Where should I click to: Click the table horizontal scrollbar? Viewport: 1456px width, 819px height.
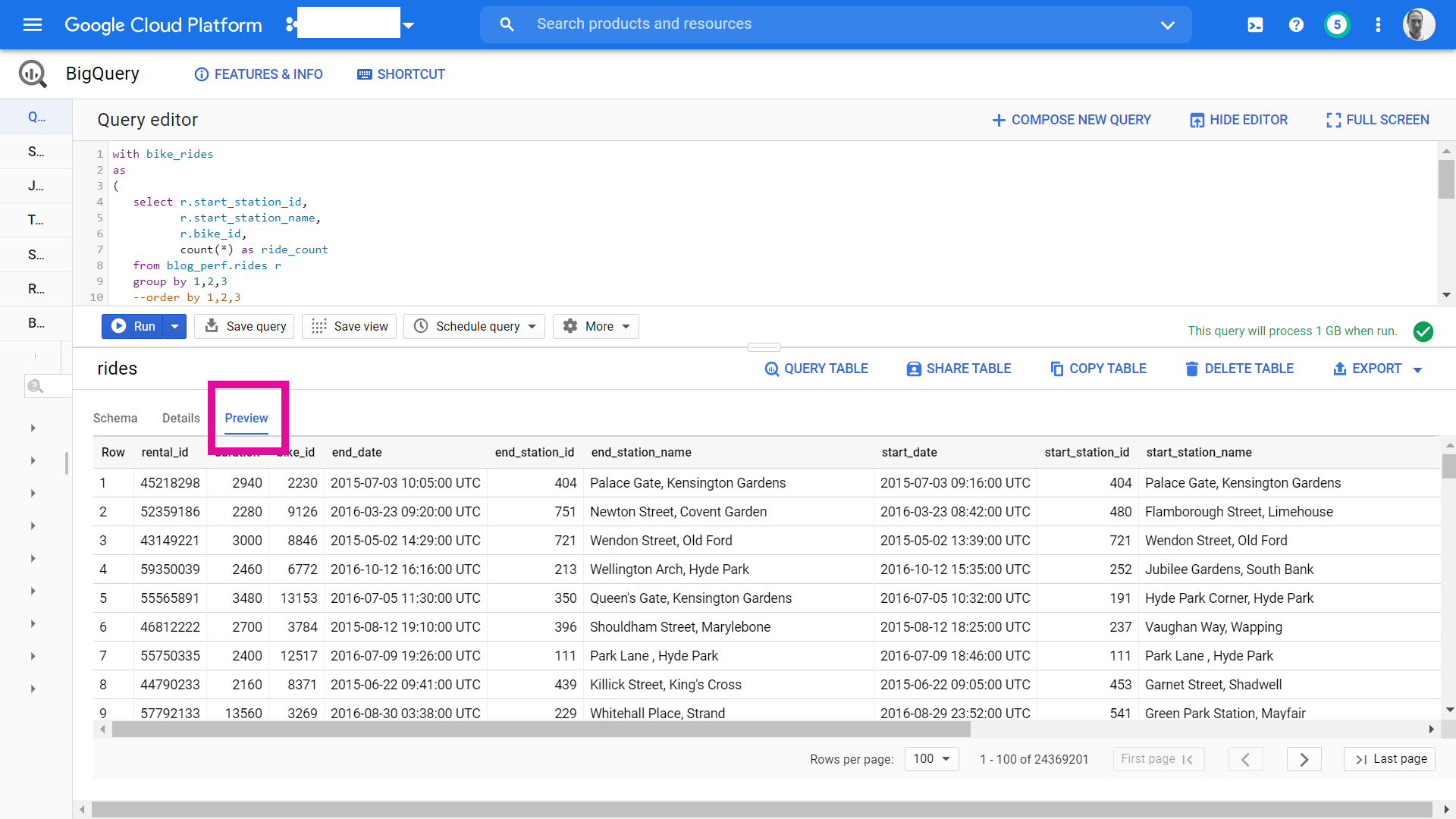[541, 730]
